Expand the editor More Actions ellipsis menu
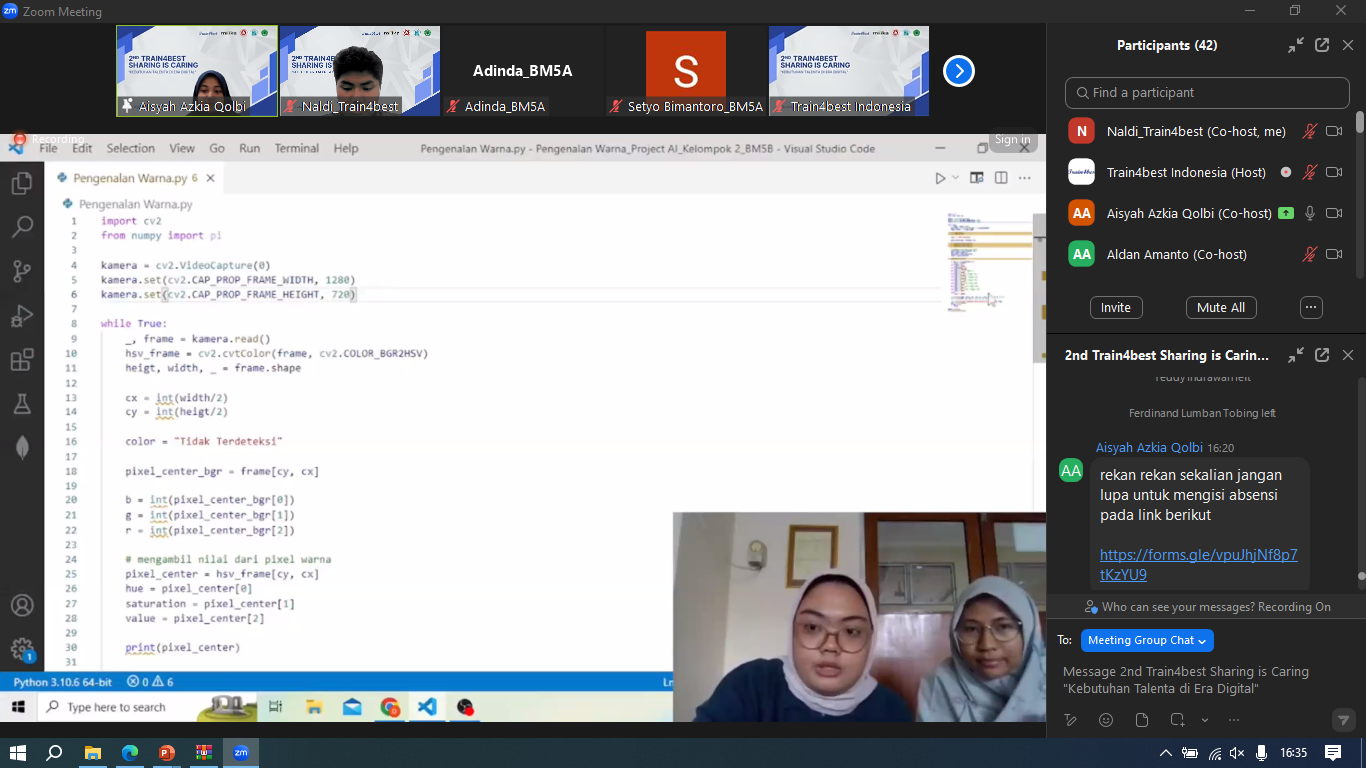 click(x=1023, y=177)
